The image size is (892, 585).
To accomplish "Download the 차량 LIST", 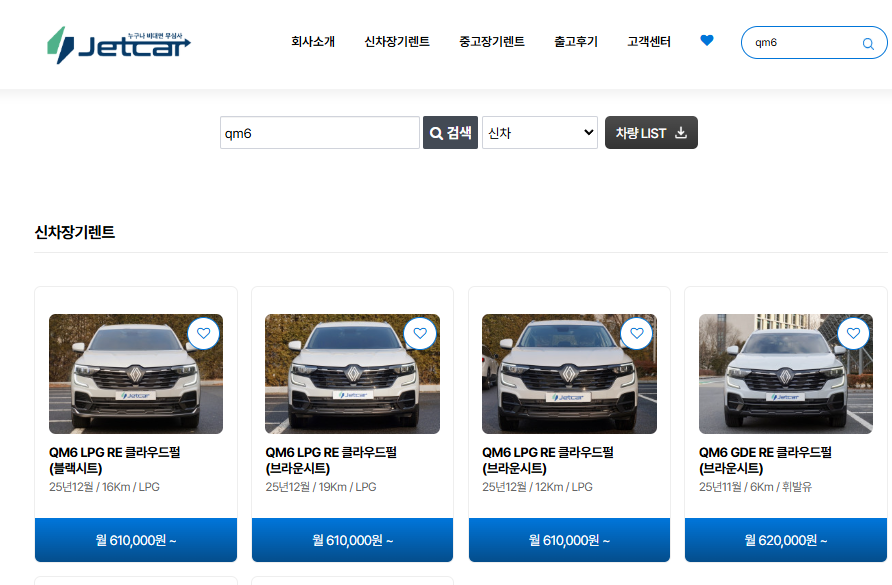I will (x=651, y=133).
